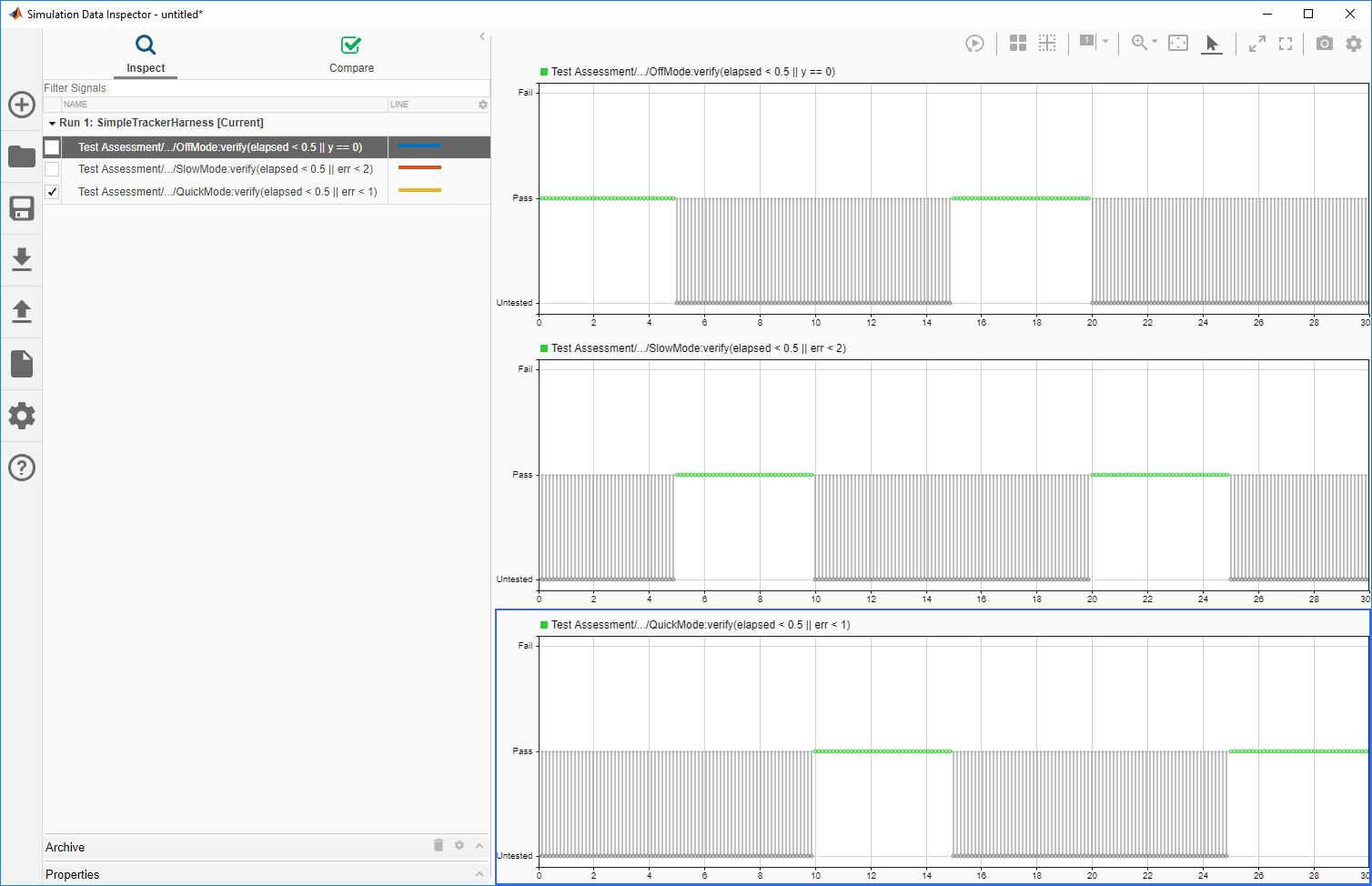The image size is (1372, 886).
Task: Uncheck the QuickMode verify signal checkbox
Action: pyautogui.click(x=52, y=192)
